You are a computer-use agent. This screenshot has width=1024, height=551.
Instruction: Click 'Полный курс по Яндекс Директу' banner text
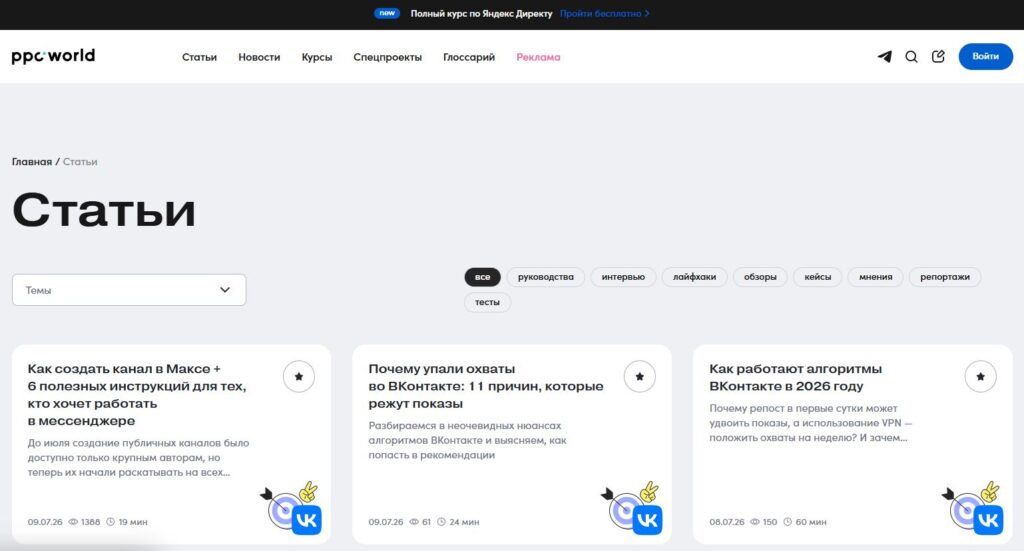click(x=481, y=14)
